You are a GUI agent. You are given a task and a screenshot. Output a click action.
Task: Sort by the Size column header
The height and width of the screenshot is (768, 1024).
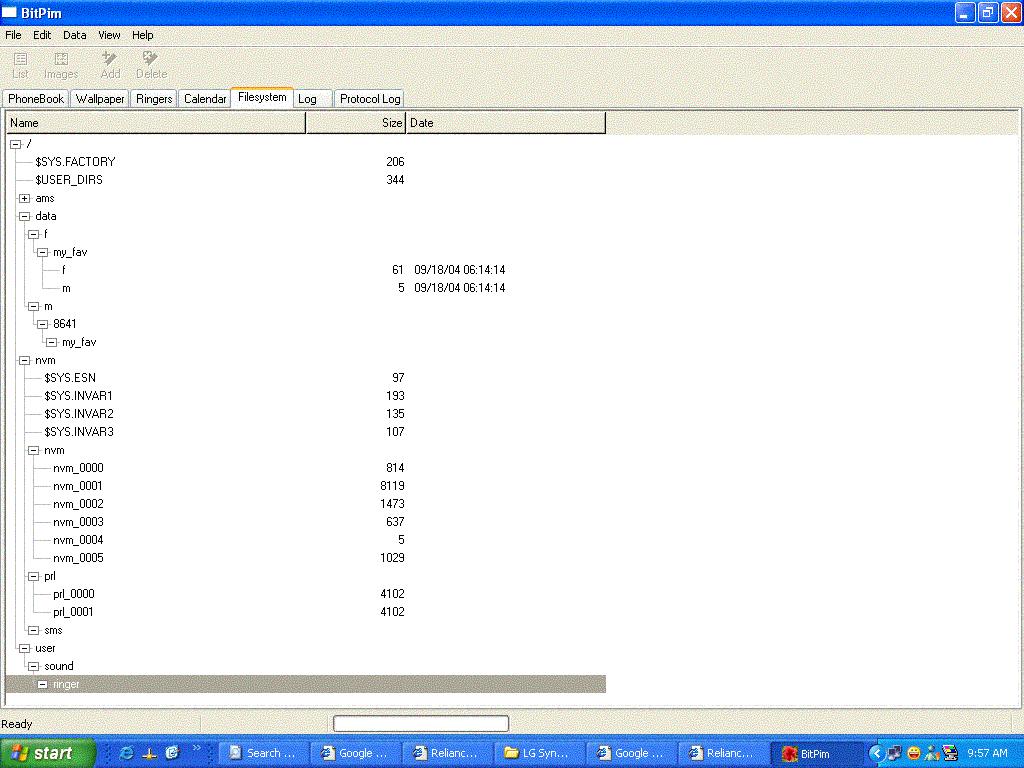[355, 123]
